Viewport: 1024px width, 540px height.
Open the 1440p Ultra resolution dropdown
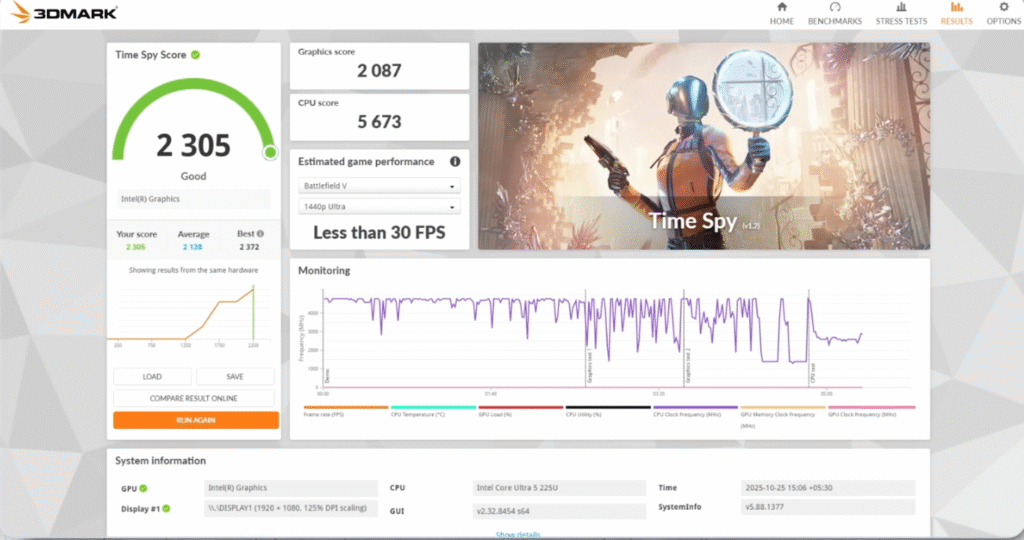coord(379,207)
